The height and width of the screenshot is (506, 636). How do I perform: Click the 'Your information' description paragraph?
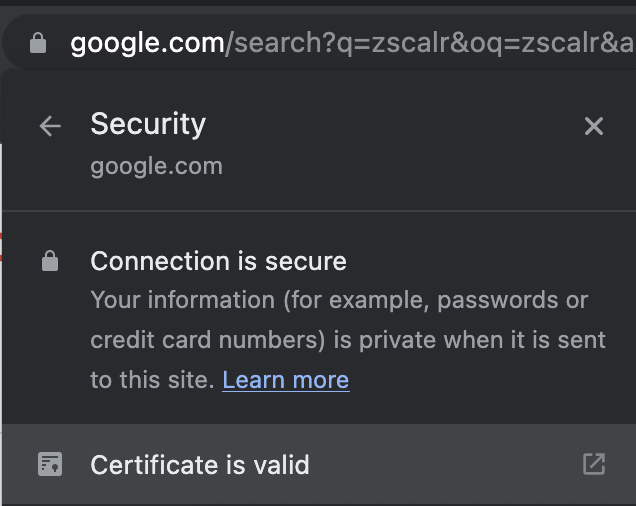tap(340, 300)
